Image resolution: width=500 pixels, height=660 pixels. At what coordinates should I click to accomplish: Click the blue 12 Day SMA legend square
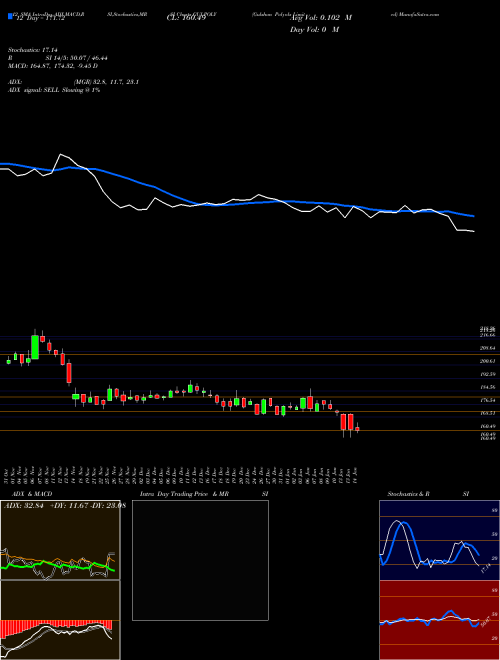click(x=11, y=16)
